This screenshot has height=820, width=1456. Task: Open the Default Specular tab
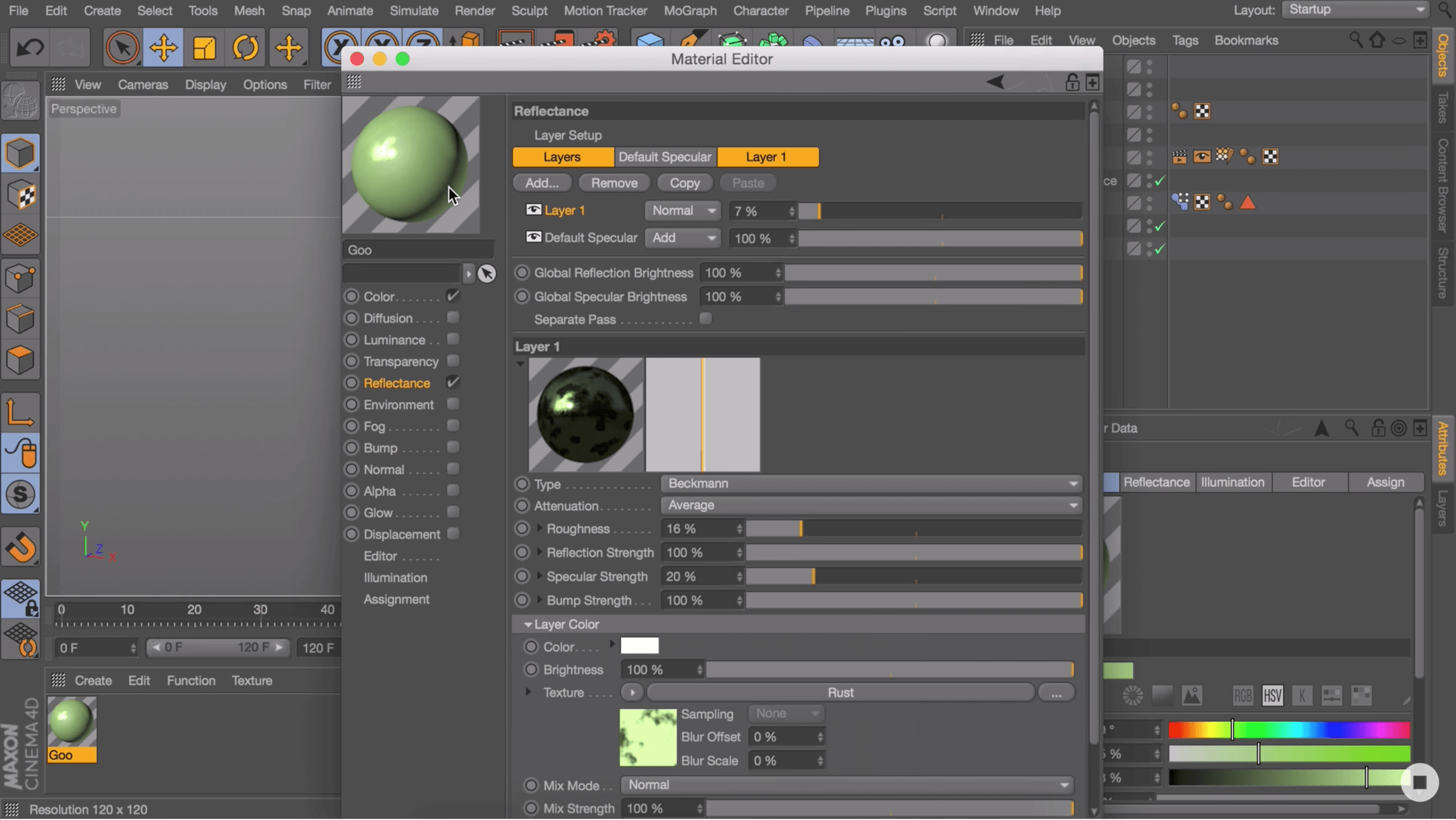665,157
